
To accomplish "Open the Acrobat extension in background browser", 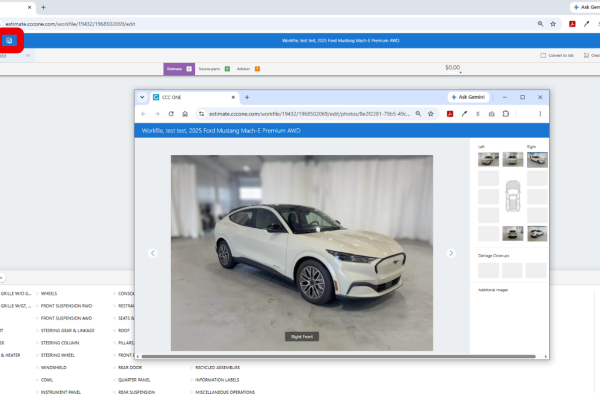I will pos(572,24).
